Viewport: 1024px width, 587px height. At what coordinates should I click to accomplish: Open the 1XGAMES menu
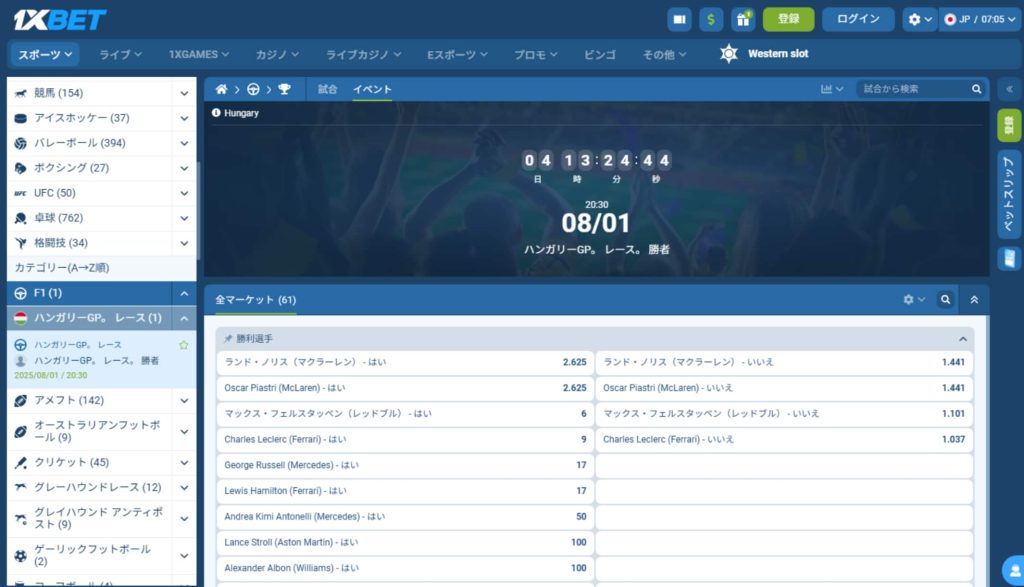pos(199,54)
